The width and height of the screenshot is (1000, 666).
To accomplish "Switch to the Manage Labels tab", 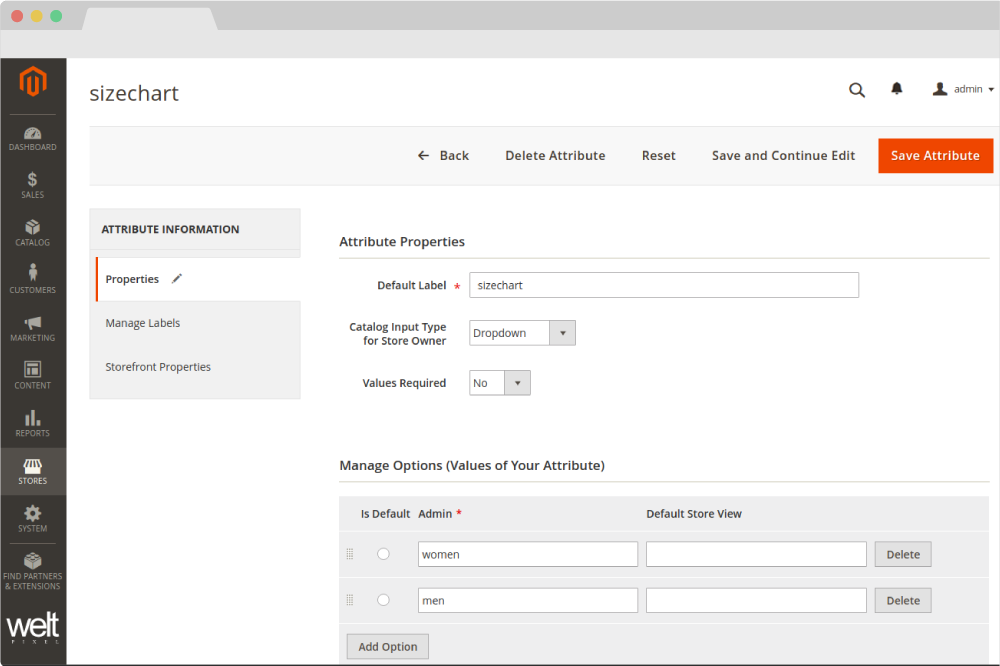I will click(x=143, y=323).
